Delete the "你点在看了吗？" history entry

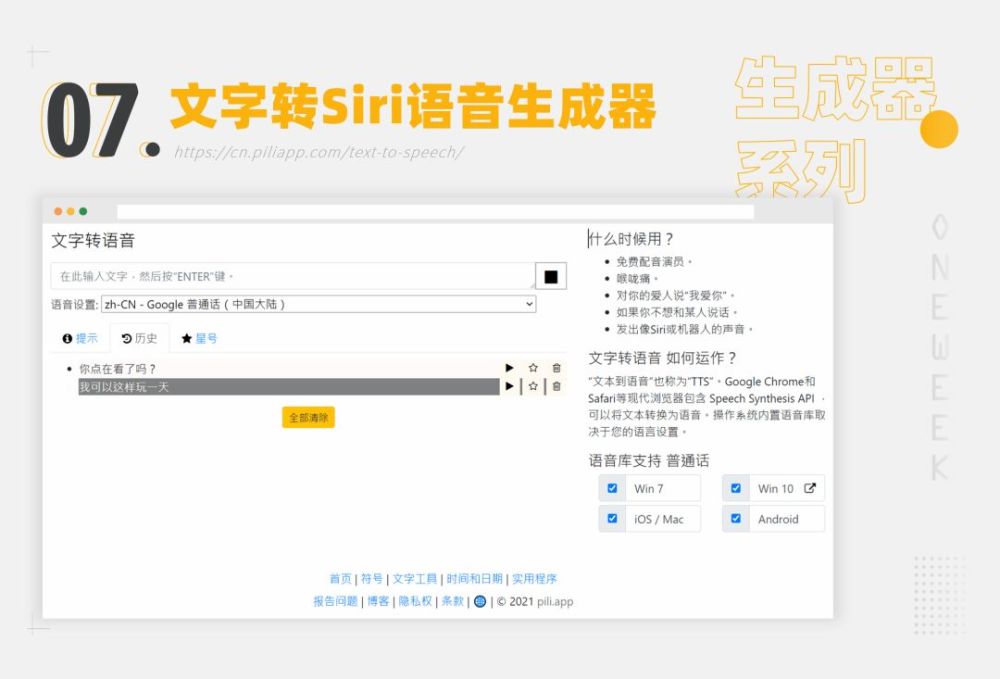[x=557, y=368]
